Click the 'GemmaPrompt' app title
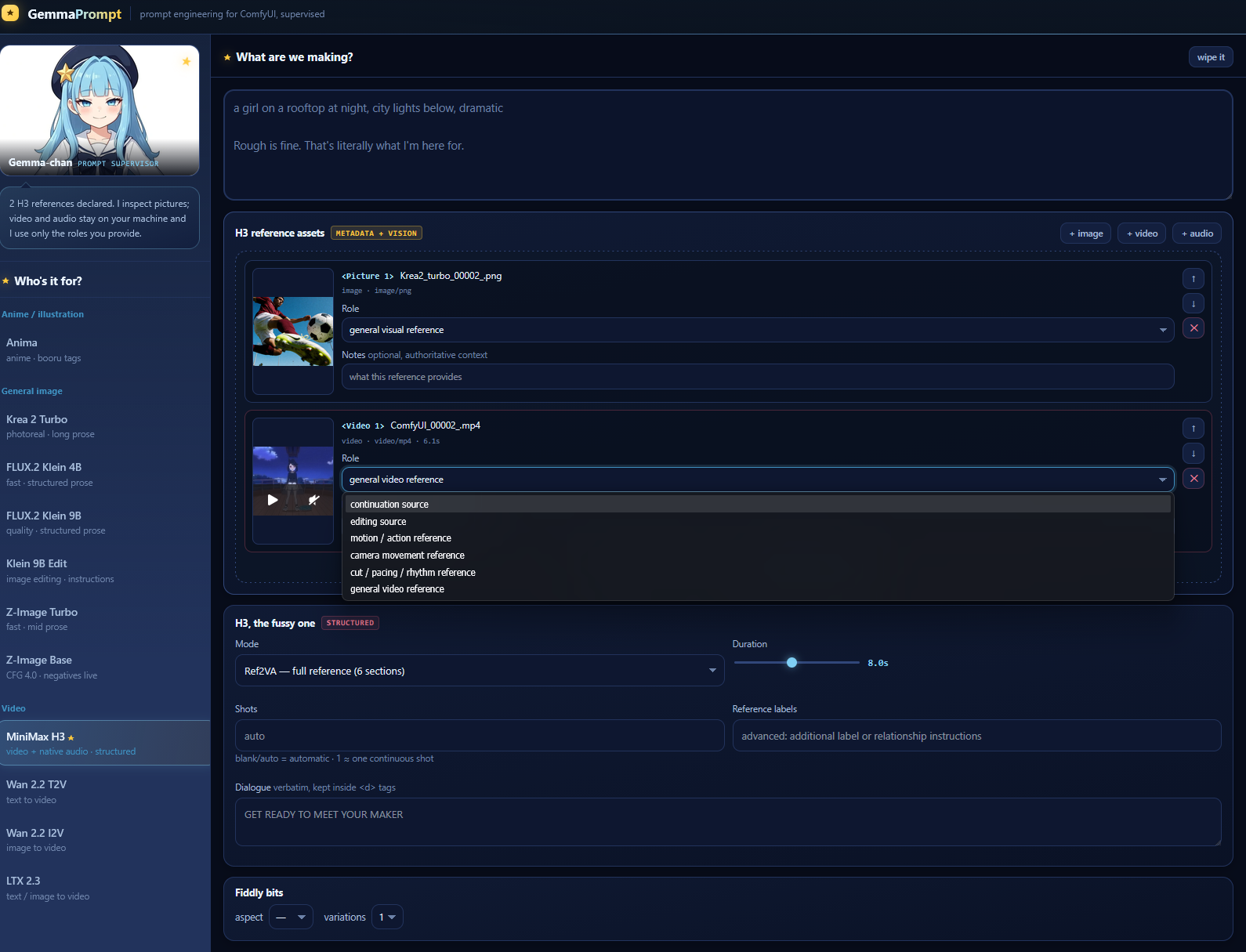This screenshot has width=1246, height=952. tap(74, 14)
